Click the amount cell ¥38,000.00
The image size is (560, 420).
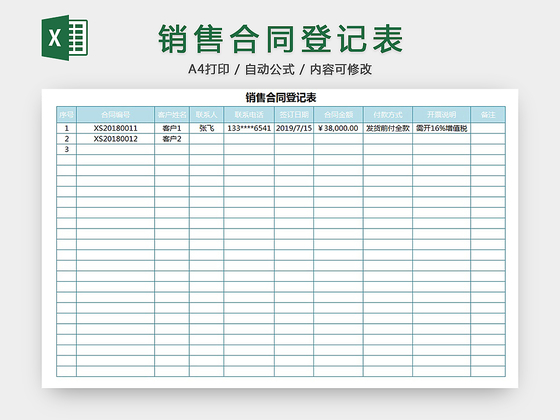338,128
